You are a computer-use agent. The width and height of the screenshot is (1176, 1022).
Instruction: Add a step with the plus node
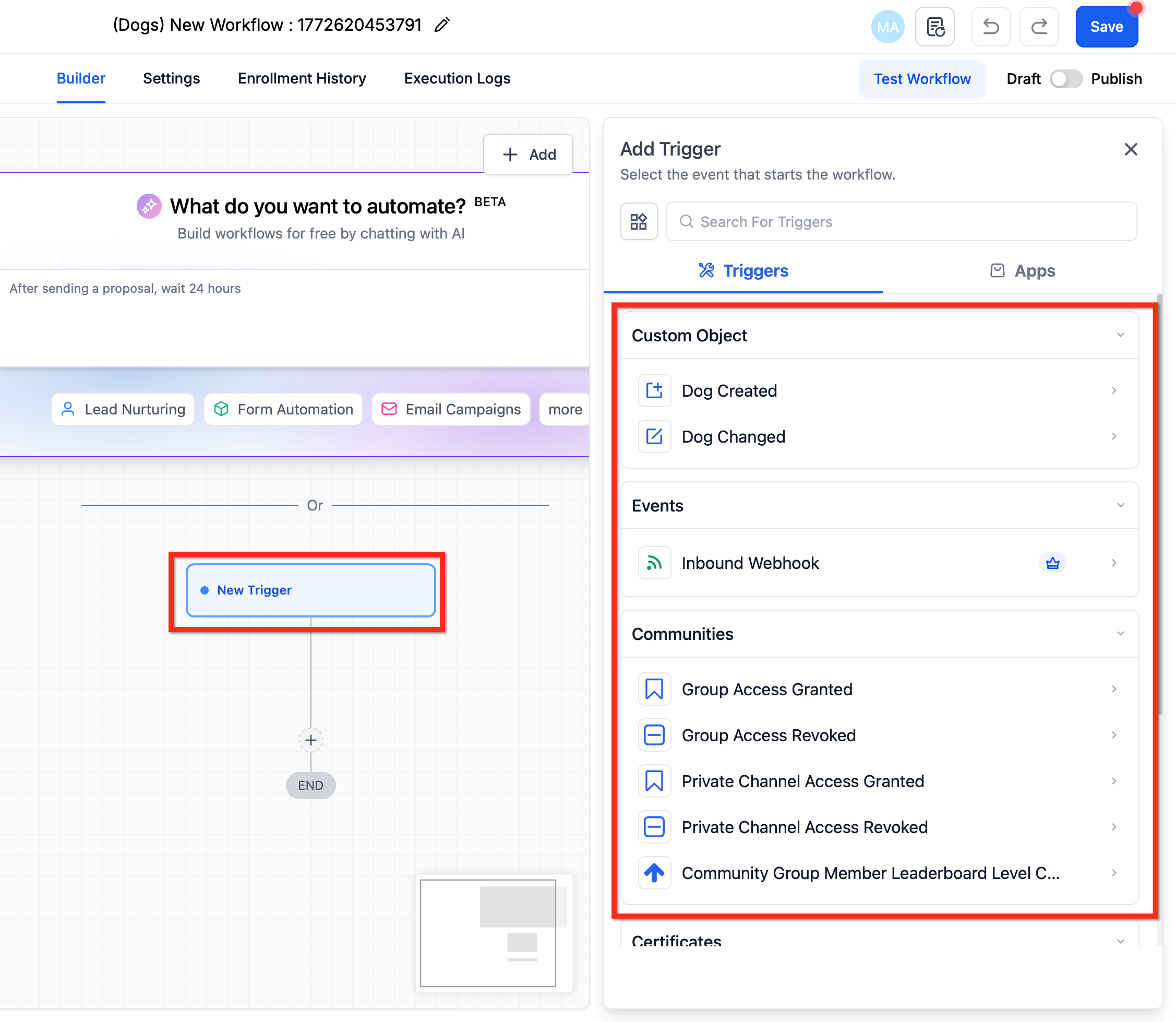click(310, 740)
